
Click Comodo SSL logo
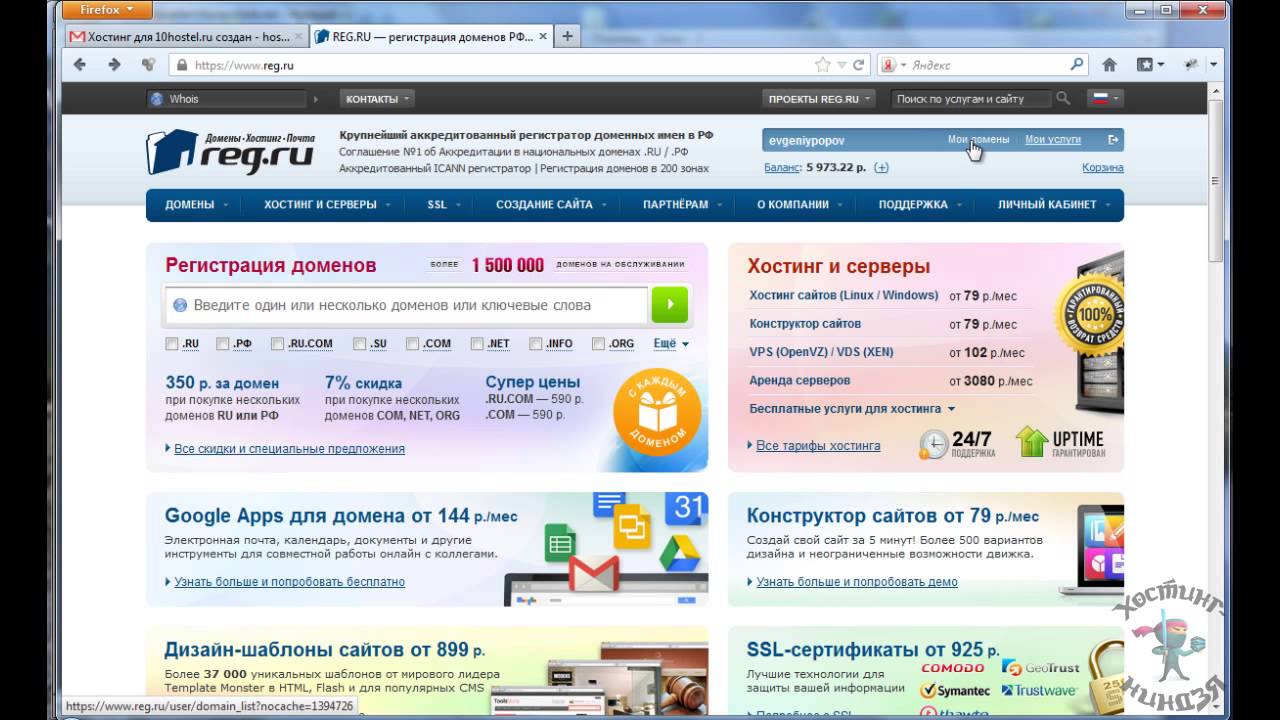(x=952, y=668)
